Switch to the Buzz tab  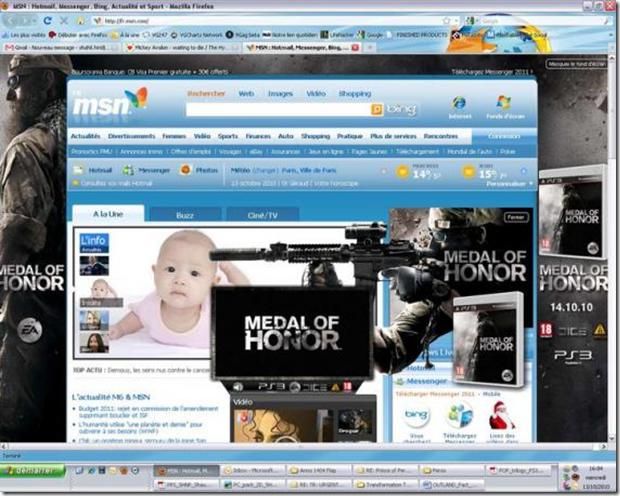click(185, 215)
